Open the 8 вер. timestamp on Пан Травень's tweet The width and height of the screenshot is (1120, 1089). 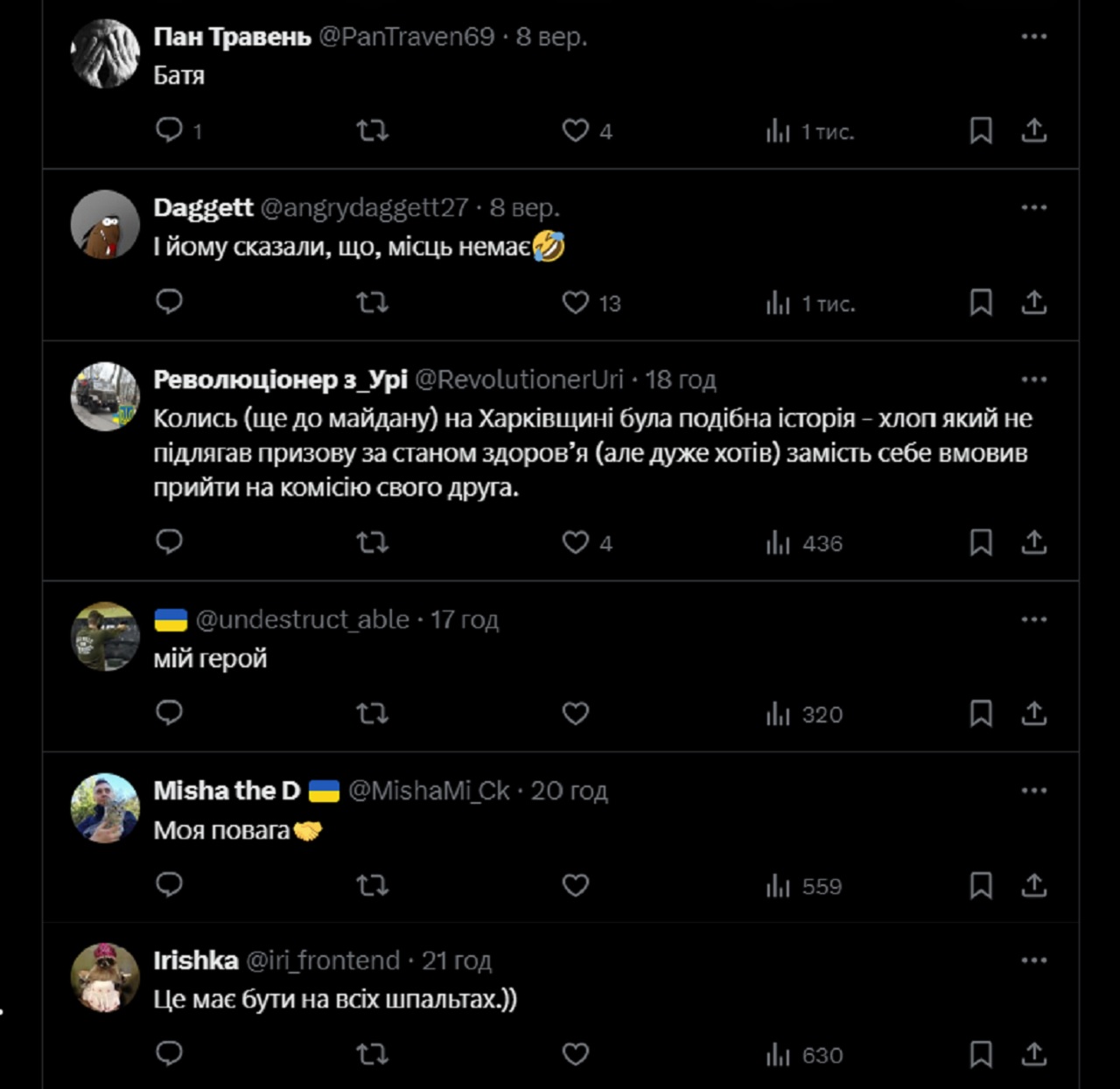[x=551, y=37]
